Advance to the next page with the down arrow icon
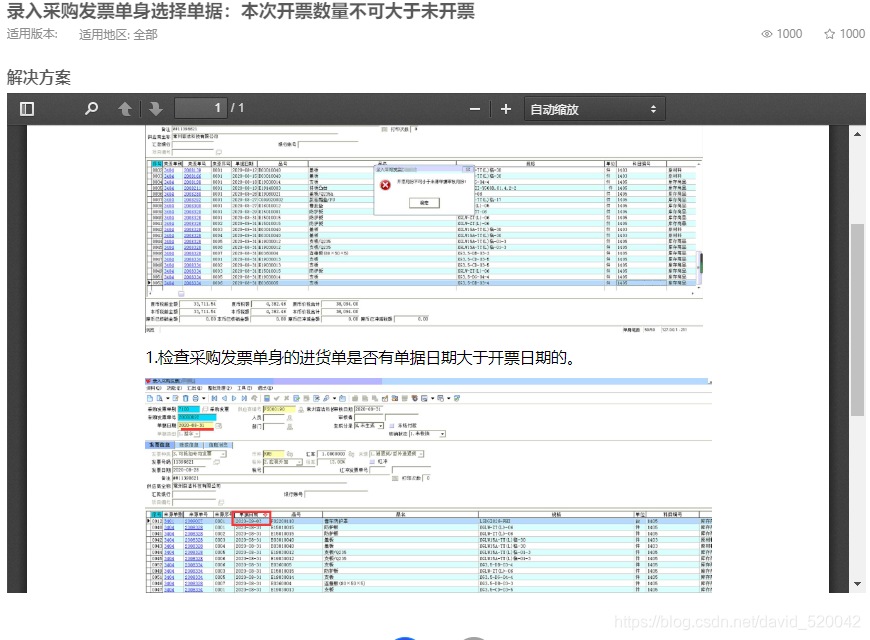870x640 pixels. 155,108
